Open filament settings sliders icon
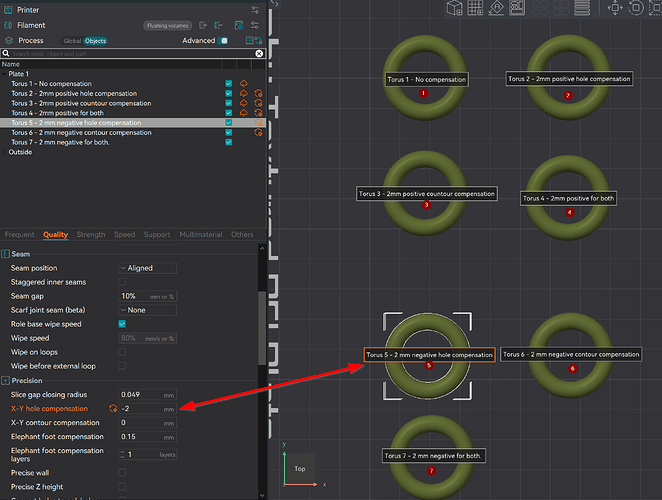 255,25
